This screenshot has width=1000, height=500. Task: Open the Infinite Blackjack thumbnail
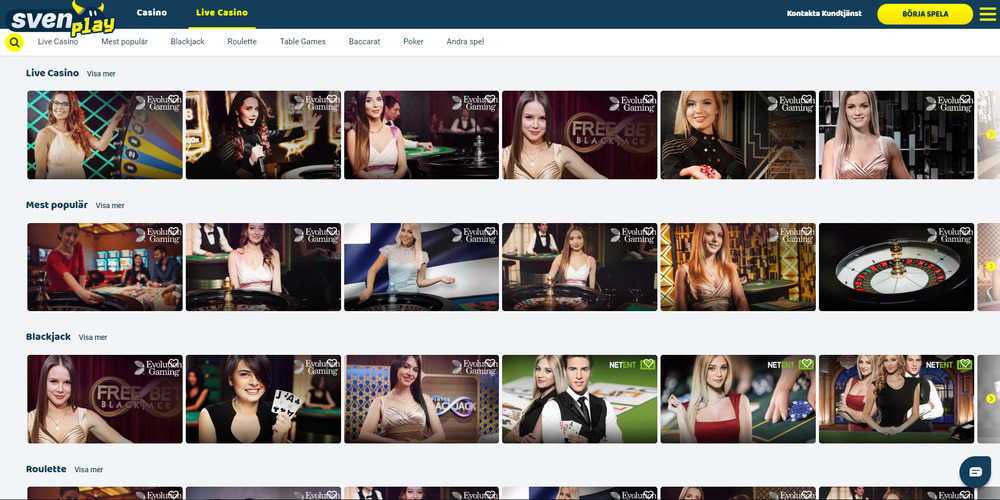422,399
